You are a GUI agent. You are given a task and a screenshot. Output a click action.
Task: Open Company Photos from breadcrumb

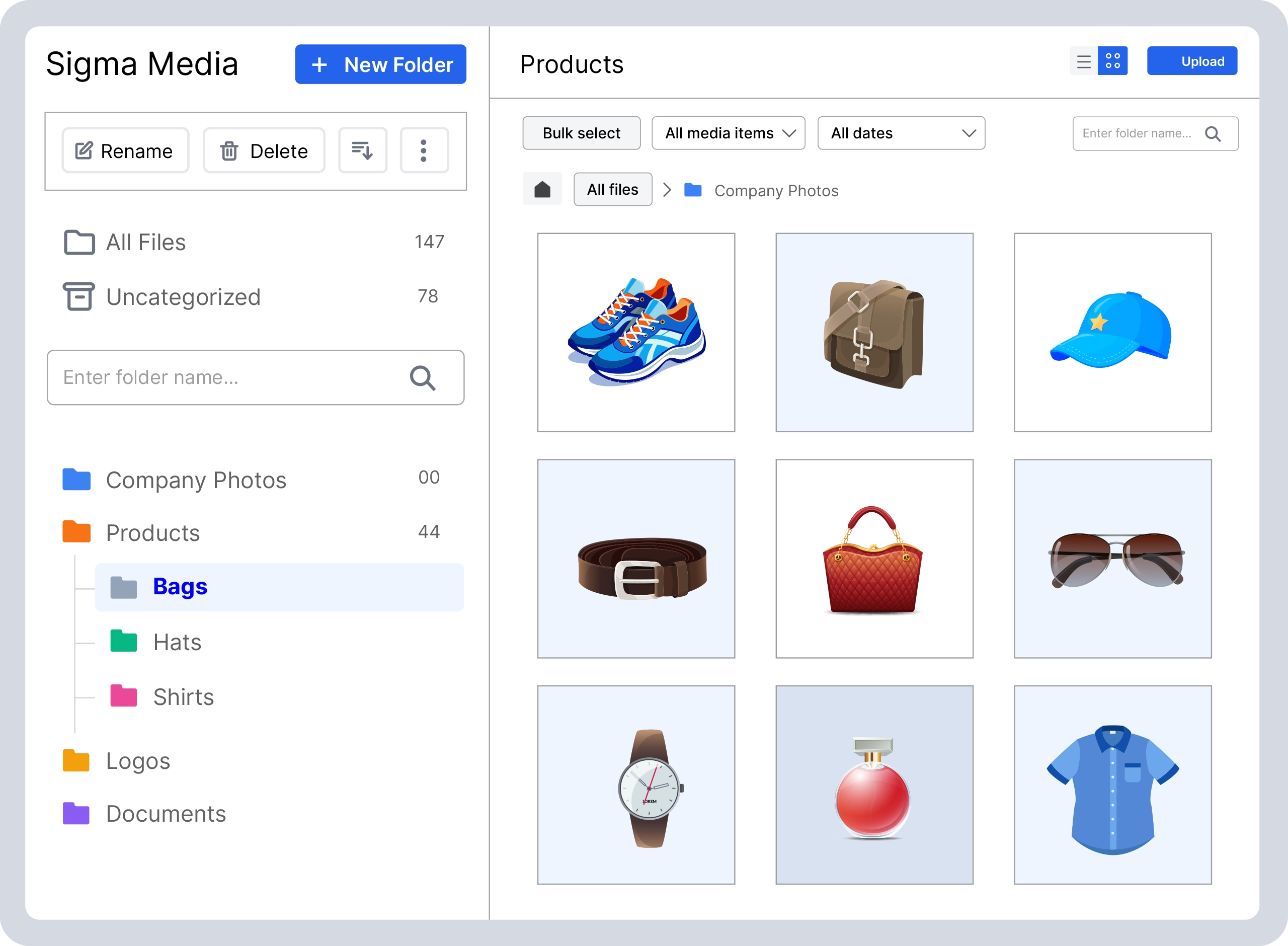(x=775, y=190)
